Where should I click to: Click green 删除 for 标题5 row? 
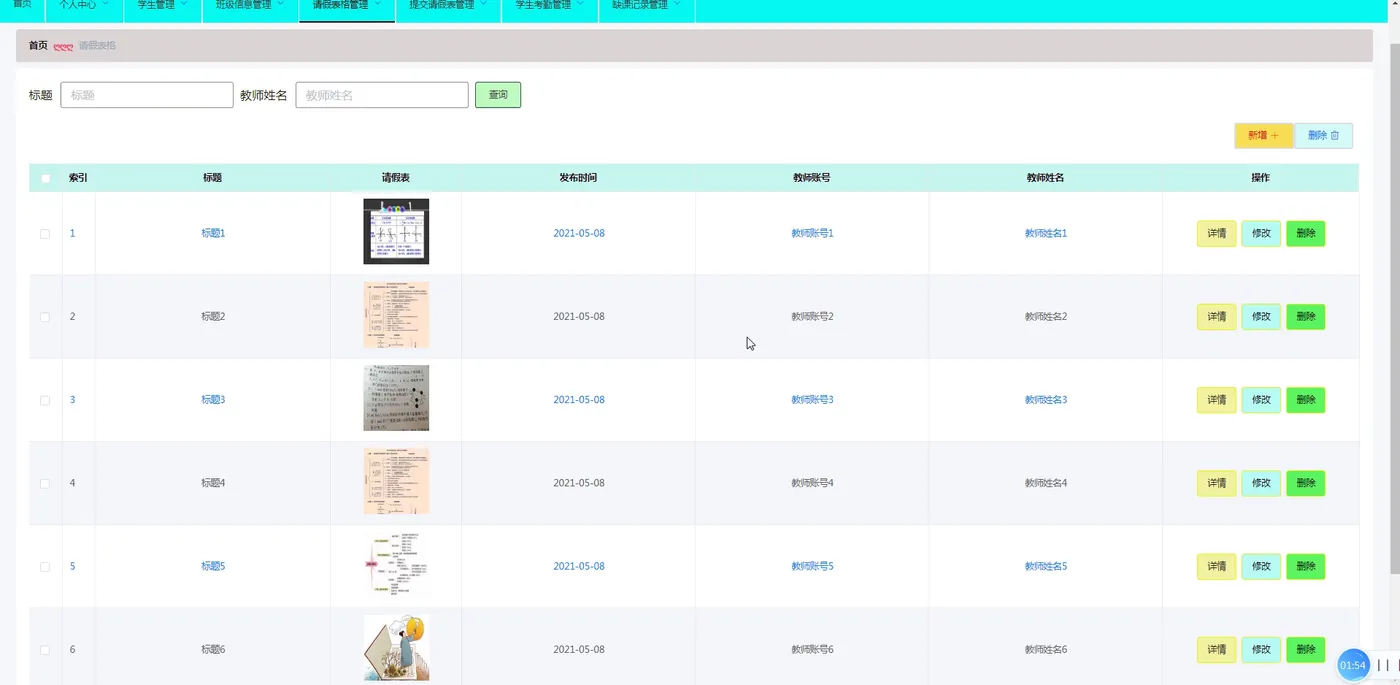click(1306, 567)
